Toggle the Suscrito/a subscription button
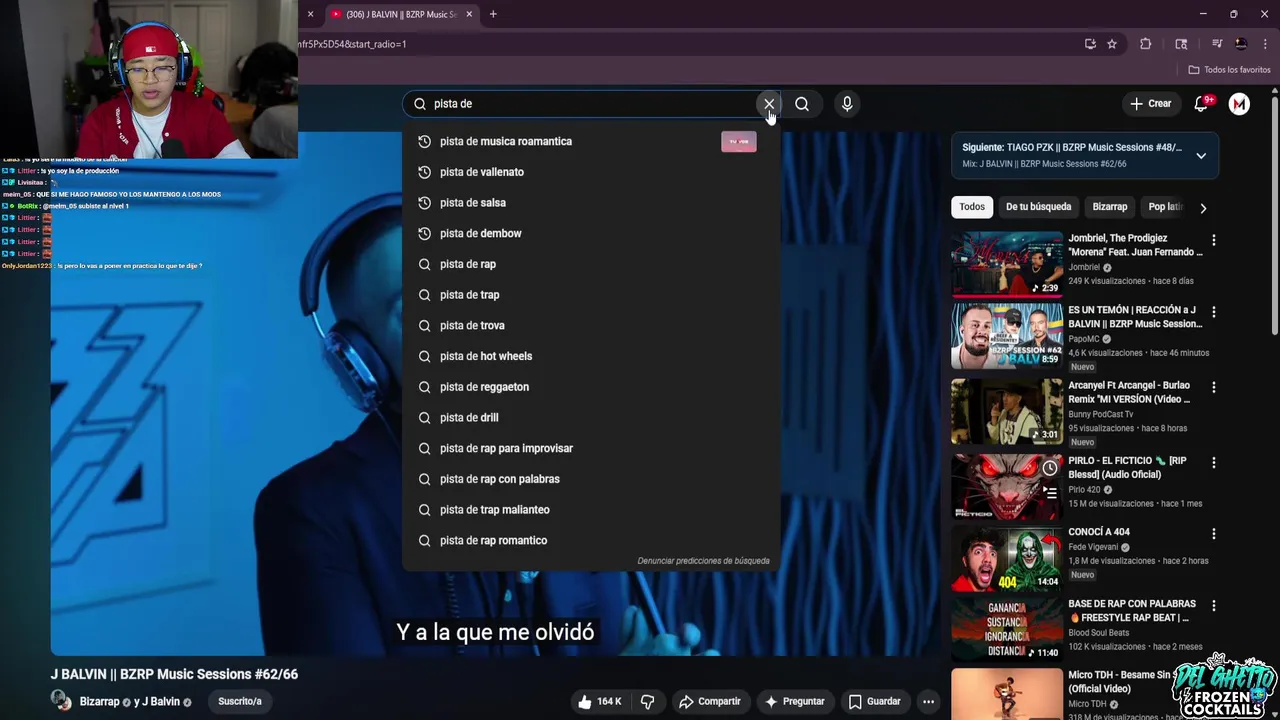The width and height of the screenshot is (1280, 720). [x=240, y=701]
